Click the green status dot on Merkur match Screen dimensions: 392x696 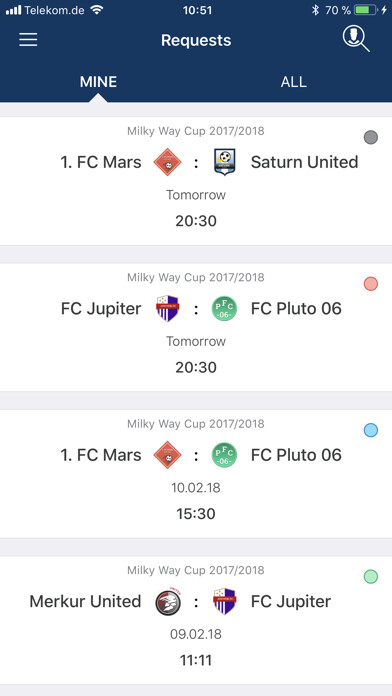(371, 577)
